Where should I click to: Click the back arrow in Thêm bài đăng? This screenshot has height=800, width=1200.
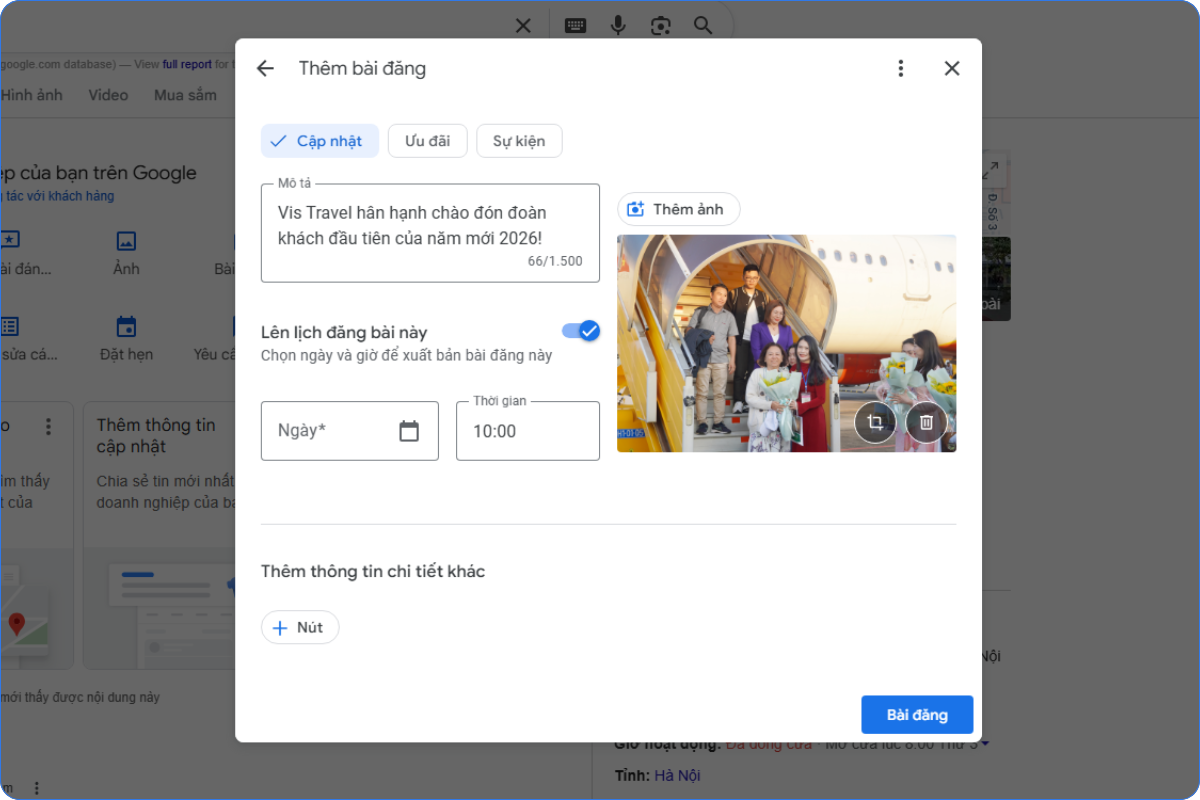click(x=265, y=68)
